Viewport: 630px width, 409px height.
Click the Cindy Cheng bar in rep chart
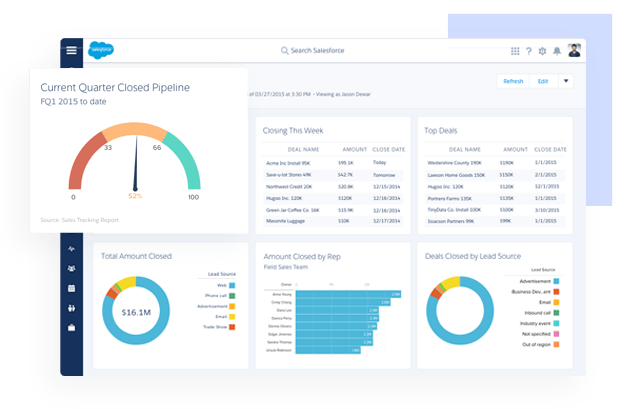pos(343,302)
